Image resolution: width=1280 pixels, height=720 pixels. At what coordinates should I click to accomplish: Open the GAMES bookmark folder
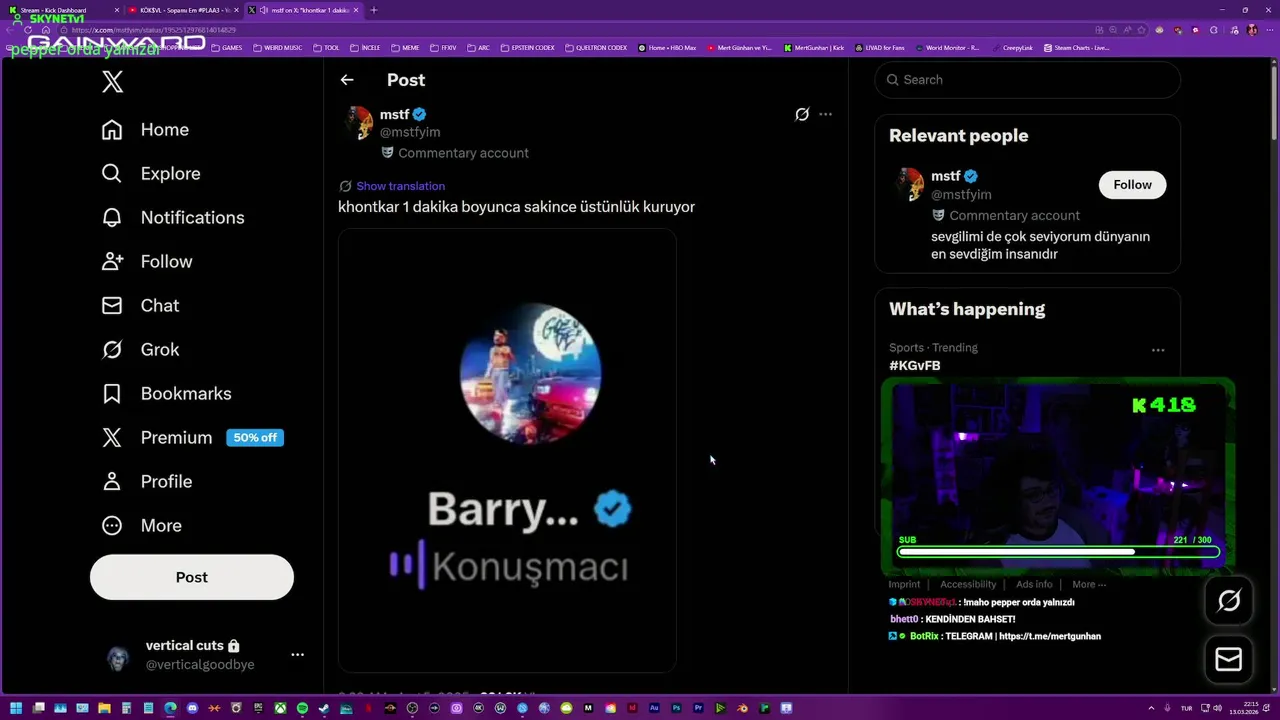click(226, 48)
